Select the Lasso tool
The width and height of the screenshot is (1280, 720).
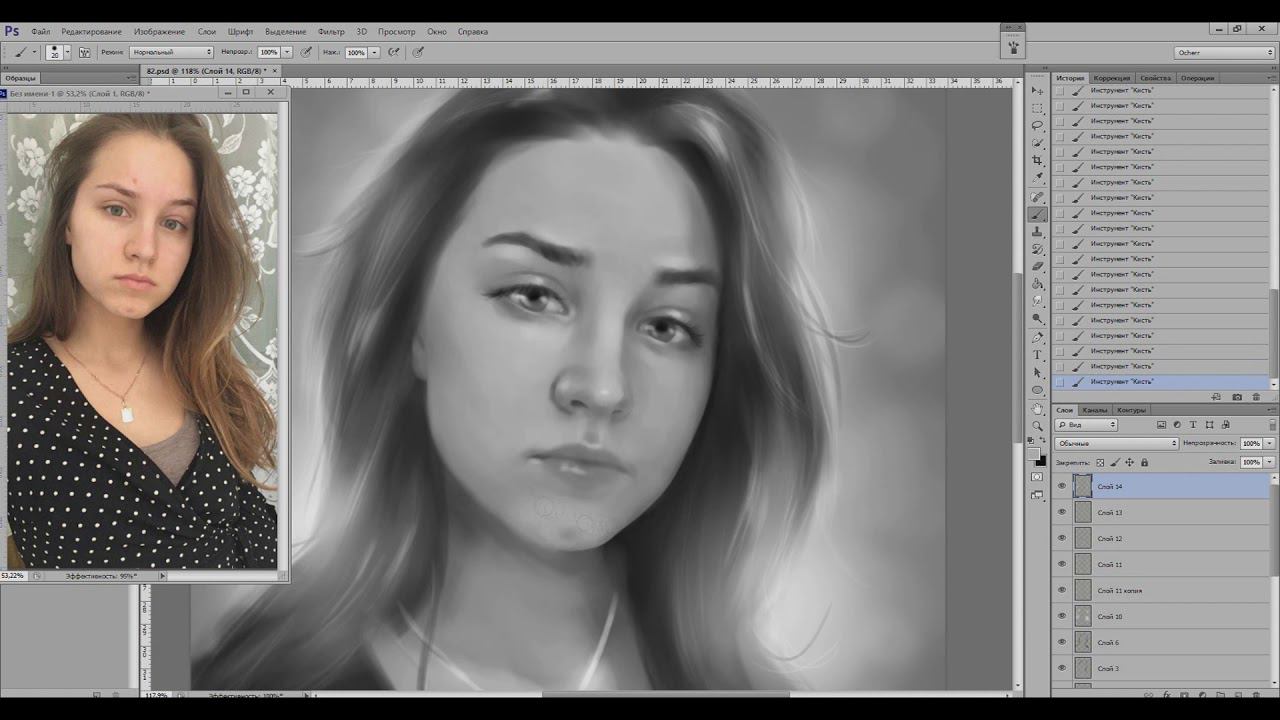click(x=1037, y=125)
